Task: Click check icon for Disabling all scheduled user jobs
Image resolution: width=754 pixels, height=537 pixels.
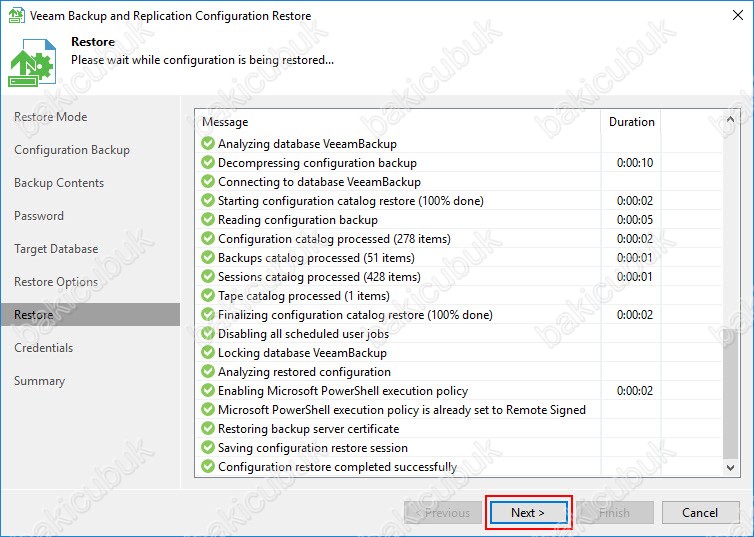Action: click(x=208, y=333)
